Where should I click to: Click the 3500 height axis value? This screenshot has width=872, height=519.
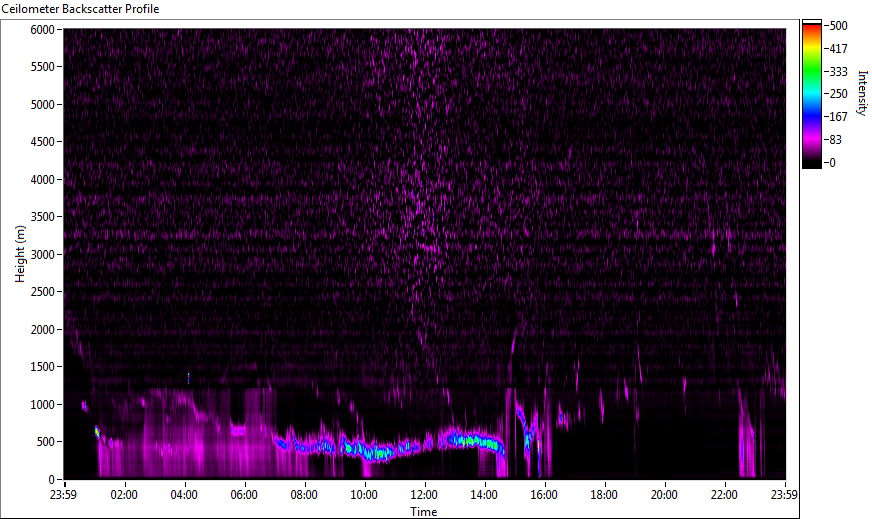42,217
